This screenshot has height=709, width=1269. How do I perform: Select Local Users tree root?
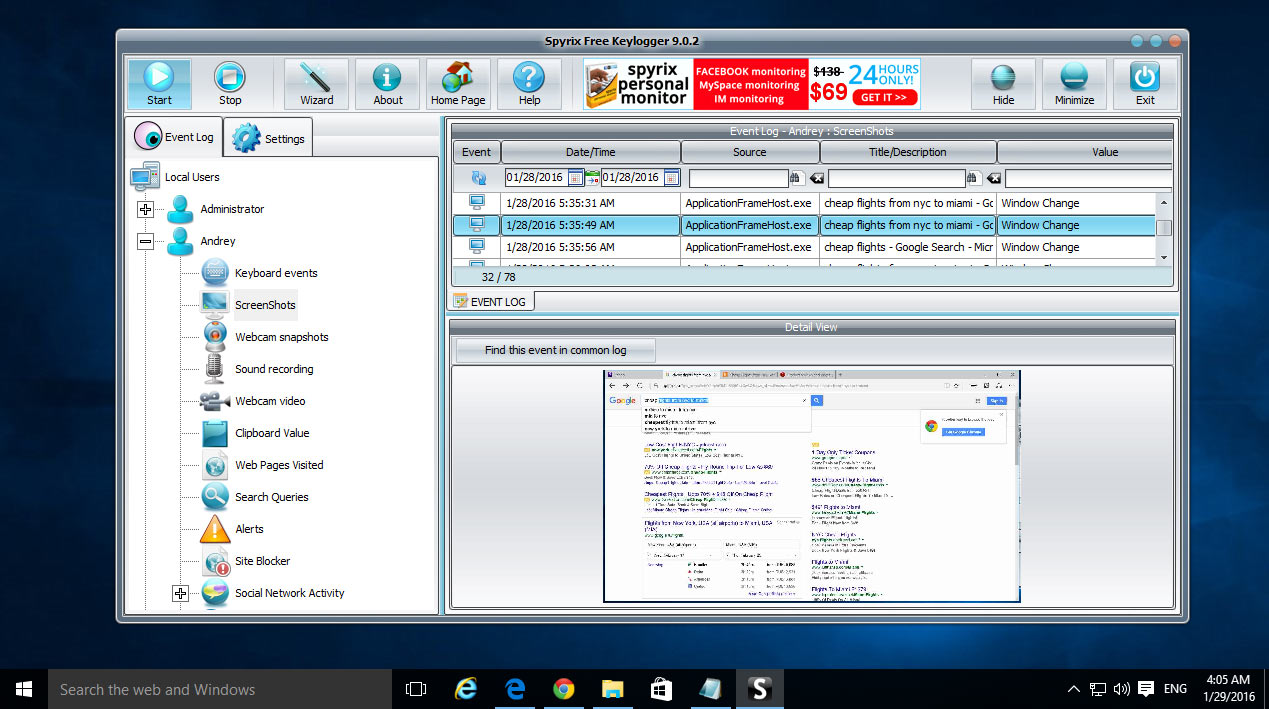(x=192, y=177)
